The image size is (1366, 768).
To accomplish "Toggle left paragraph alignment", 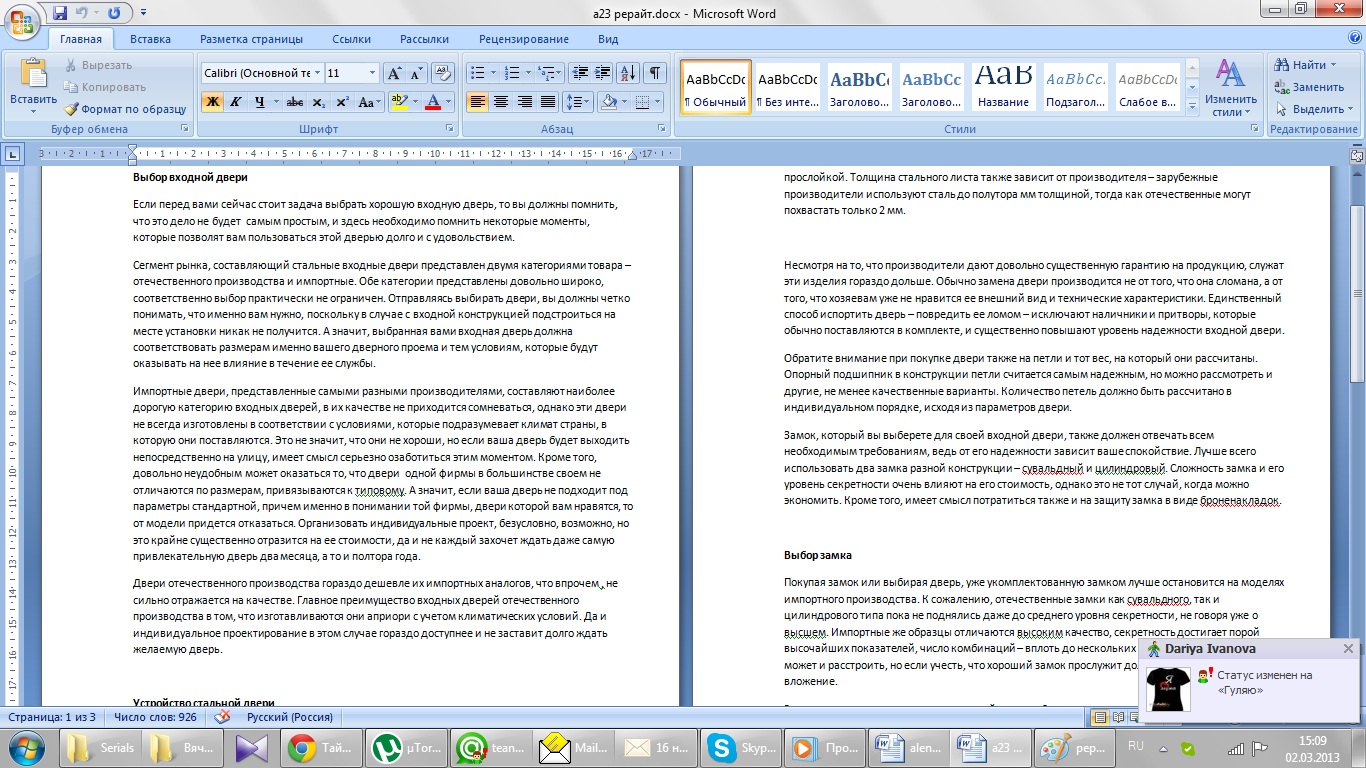I will pos(478,102).
